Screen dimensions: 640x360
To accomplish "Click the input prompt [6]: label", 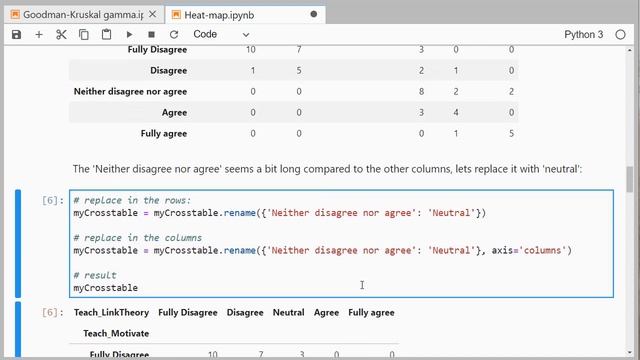I will 53,200.
